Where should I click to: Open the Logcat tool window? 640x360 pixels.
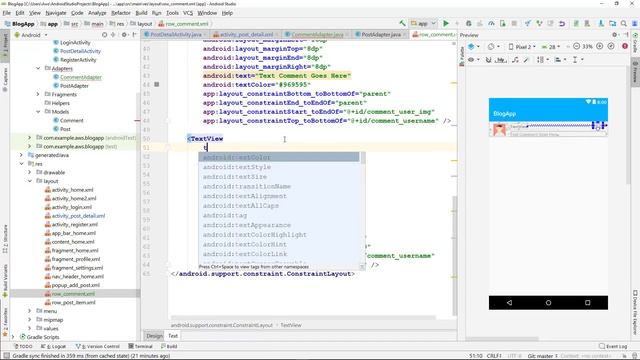click(x=54, y=346)
